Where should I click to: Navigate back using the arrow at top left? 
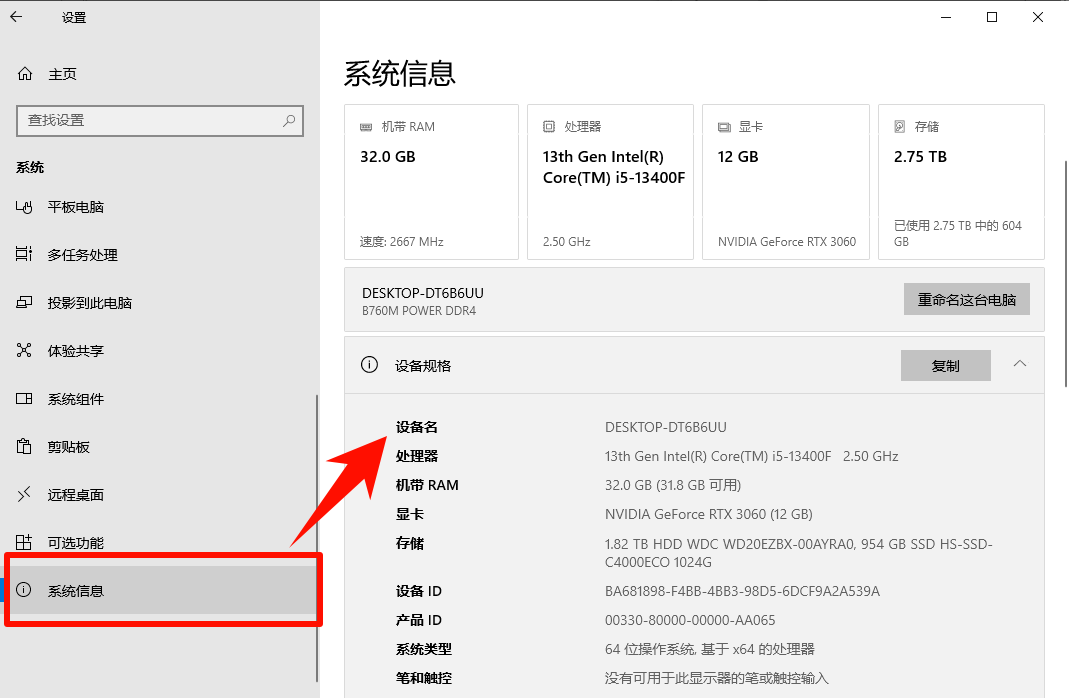coord(15,17)
